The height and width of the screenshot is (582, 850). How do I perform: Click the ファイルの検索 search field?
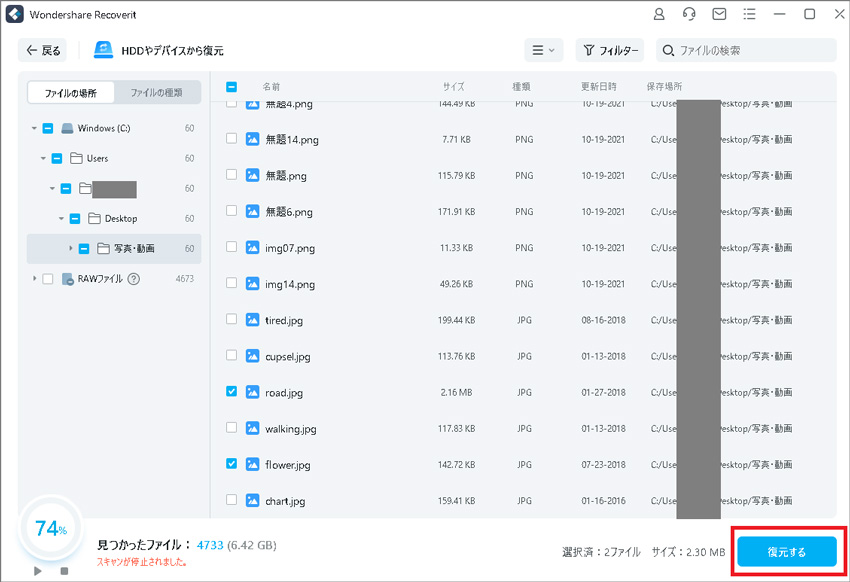click(746, 50)
